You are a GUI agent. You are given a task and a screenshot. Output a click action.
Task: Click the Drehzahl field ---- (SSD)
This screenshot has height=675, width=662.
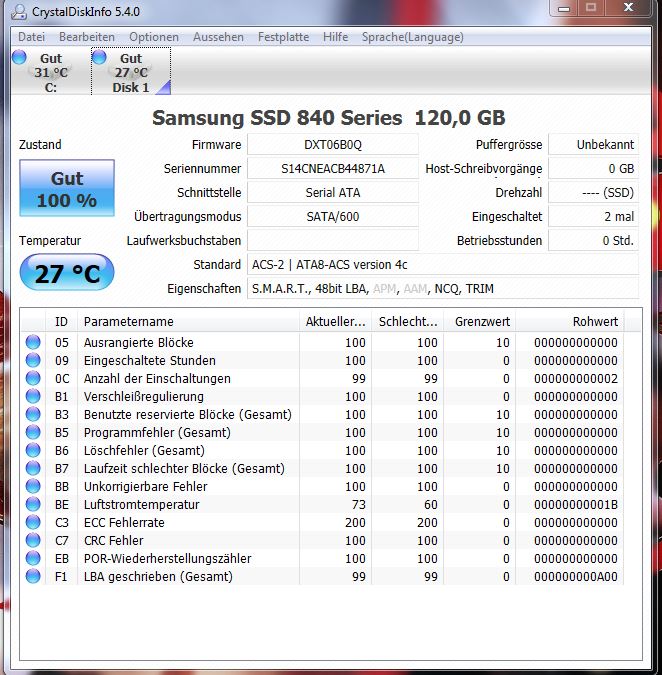tap(594, 193)
